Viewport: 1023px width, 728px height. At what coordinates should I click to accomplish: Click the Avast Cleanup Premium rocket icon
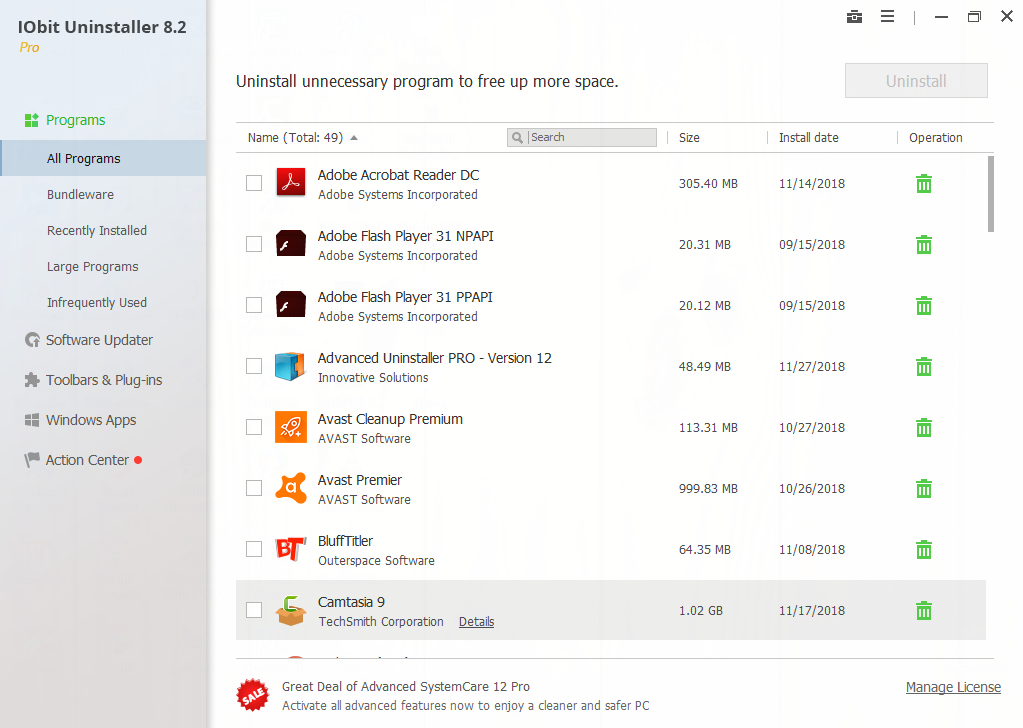(291, 427)
